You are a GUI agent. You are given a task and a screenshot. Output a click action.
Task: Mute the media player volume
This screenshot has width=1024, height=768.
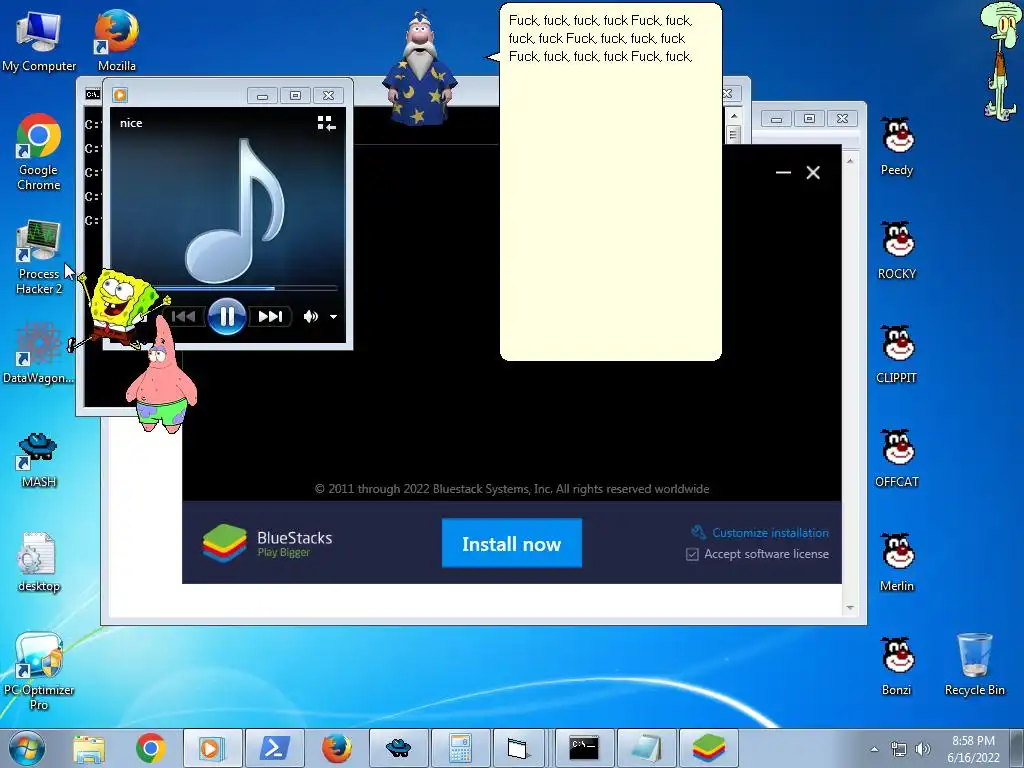[x=310, y=317]
